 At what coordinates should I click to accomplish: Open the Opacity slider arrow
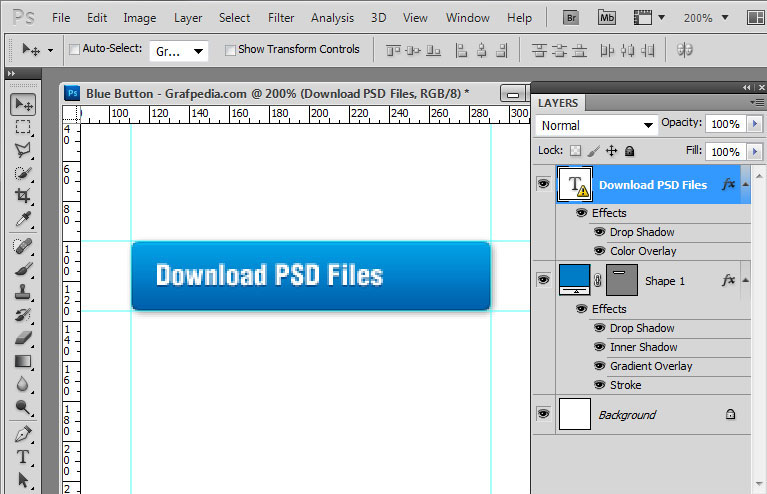tap(754, 124)
